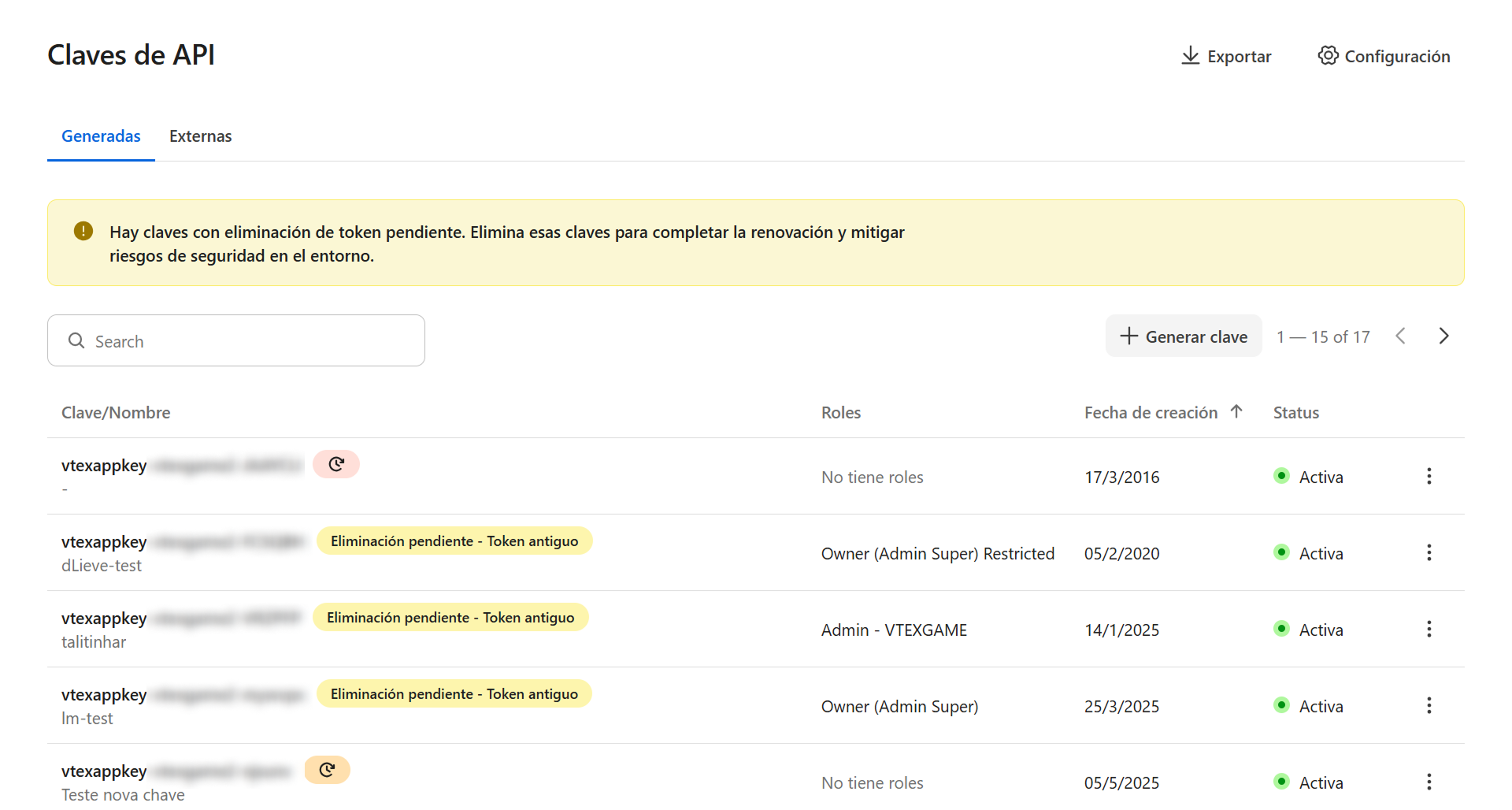Go to next page of keys
This screenshot has height=810, width=1512.
1443,336
